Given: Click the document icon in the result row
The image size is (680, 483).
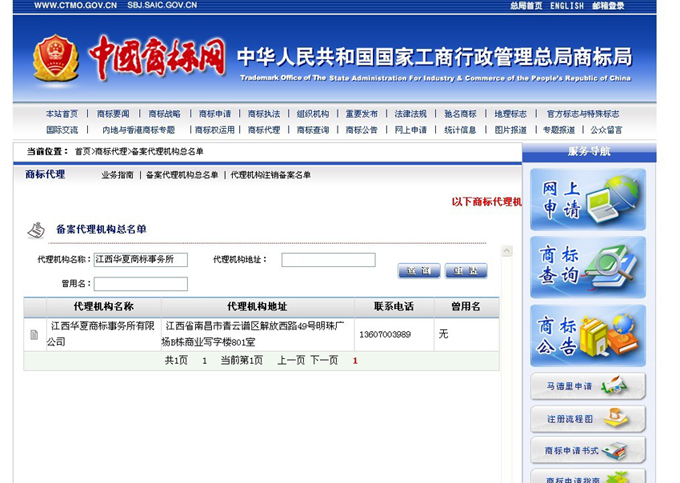Looking at the screenshot, I should coord(34,334).
